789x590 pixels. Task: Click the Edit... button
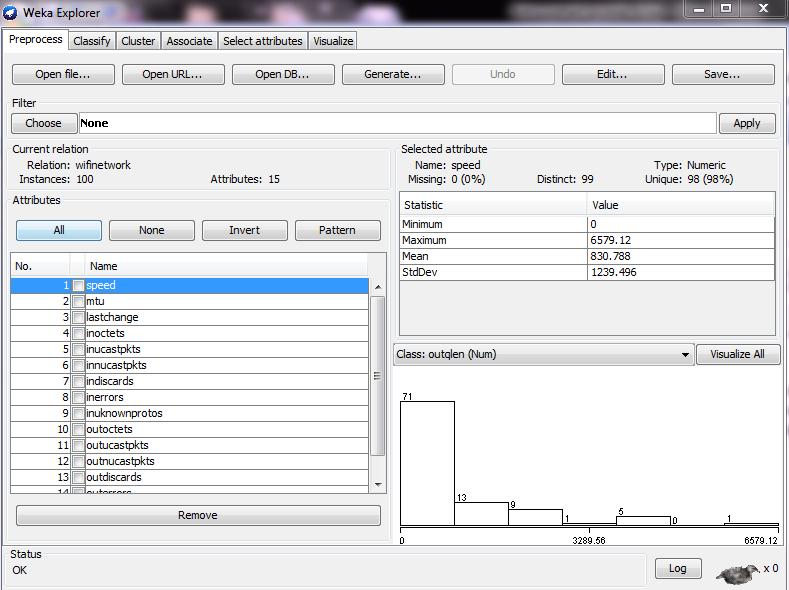(x=613, y=74)
